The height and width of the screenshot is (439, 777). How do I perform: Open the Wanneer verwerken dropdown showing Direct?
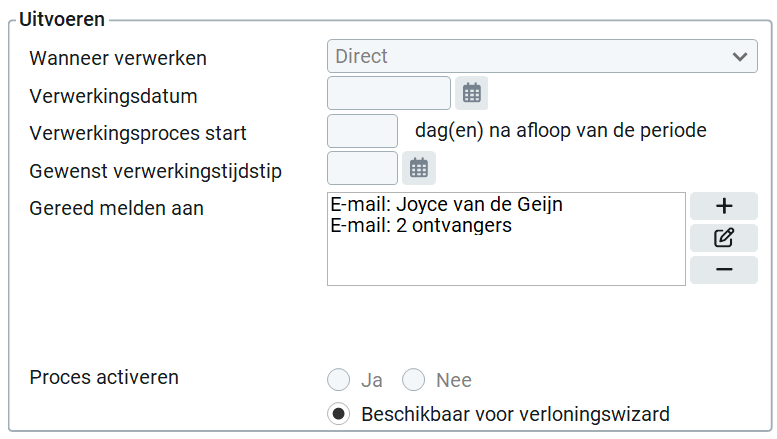[542, 56]
